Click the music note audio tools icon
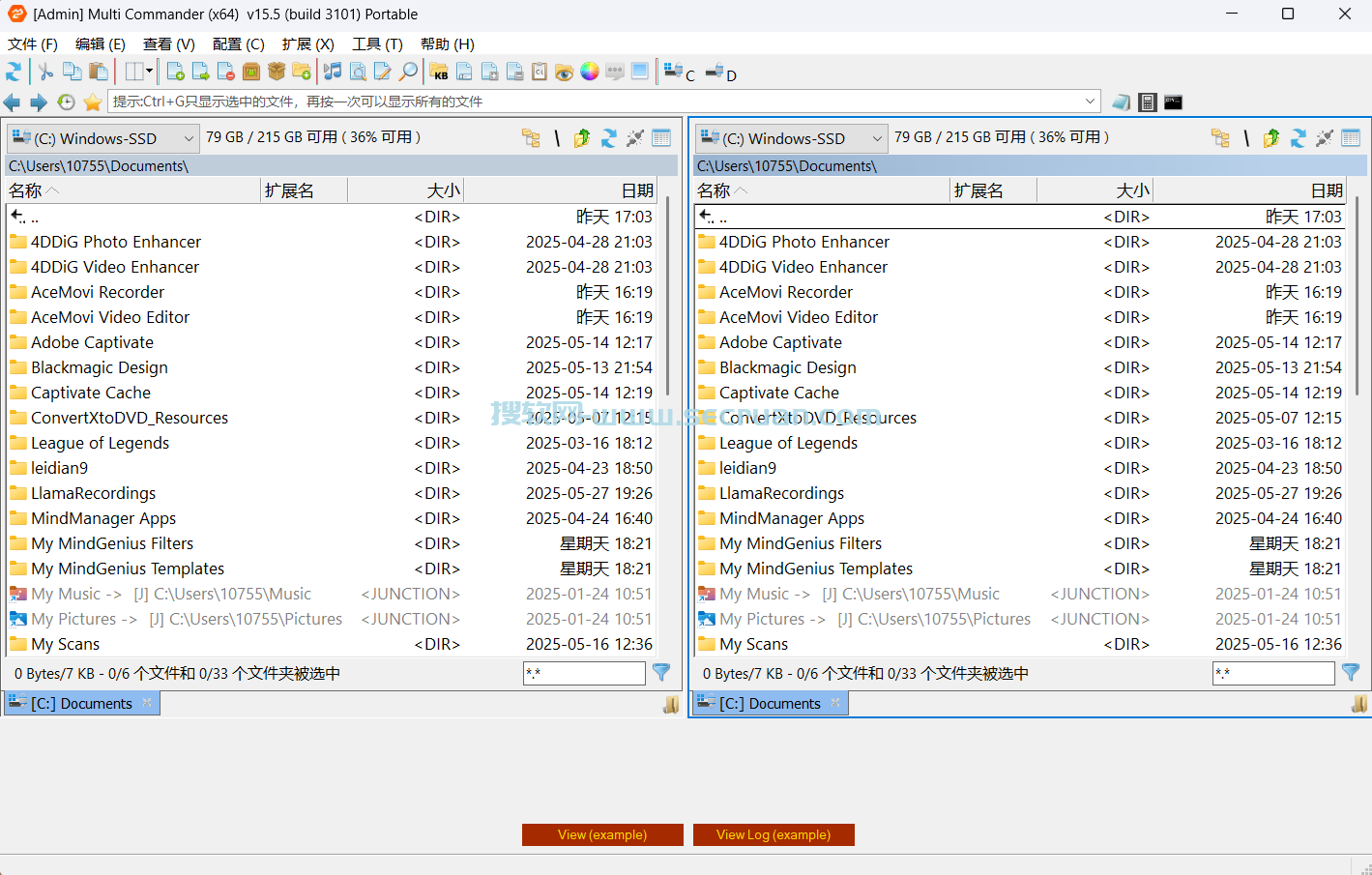Screen dimensions: 1372x875 click(x=333, y=72)
